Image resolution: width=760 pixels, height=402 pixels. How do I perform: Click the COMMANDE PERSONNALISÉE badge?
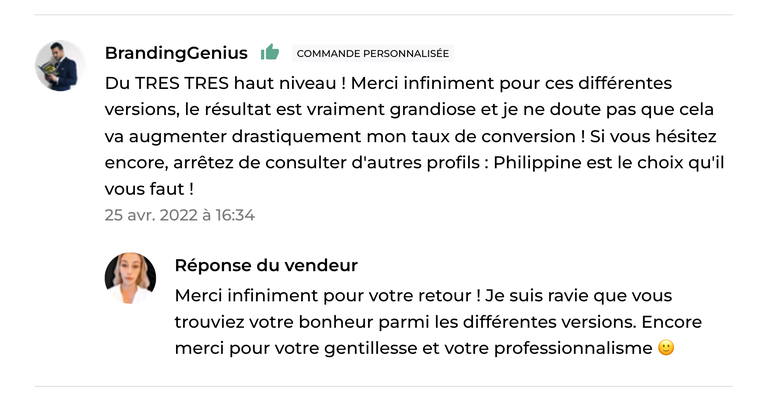[x=373, y=53]
